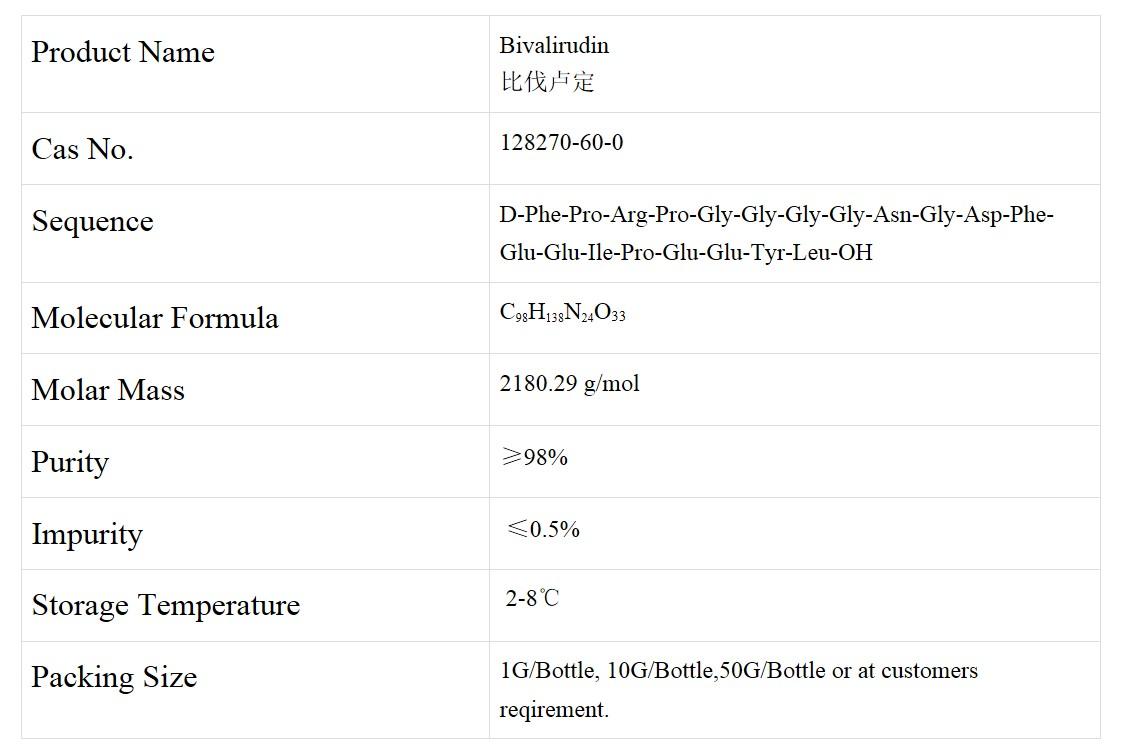Click the sequence line ending in Leu-OH
The image size is (1127, 756).
(686, 252)
